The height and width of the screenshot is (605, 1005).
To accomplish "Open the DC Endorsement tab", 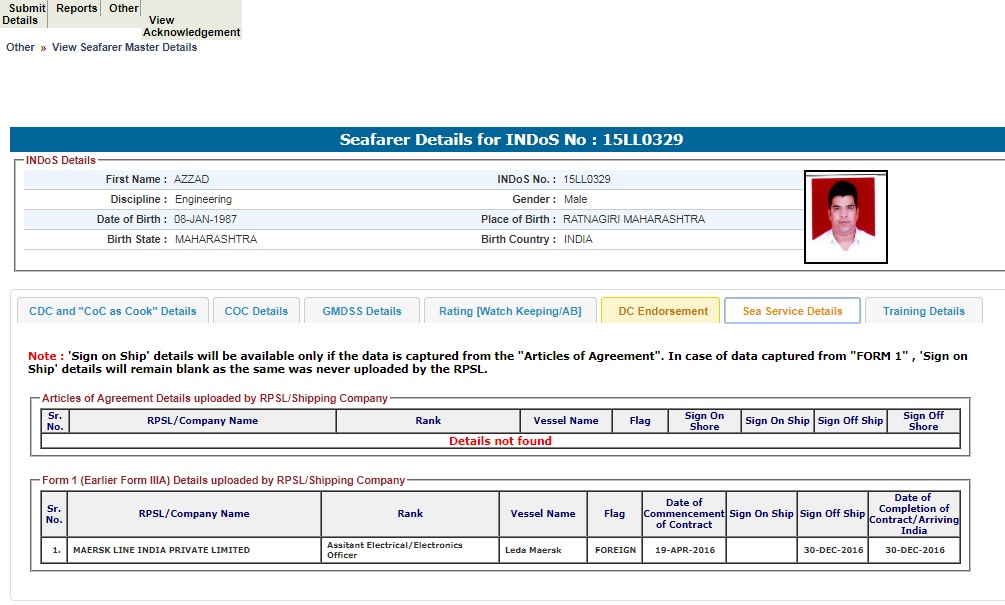I will (663, 311).
